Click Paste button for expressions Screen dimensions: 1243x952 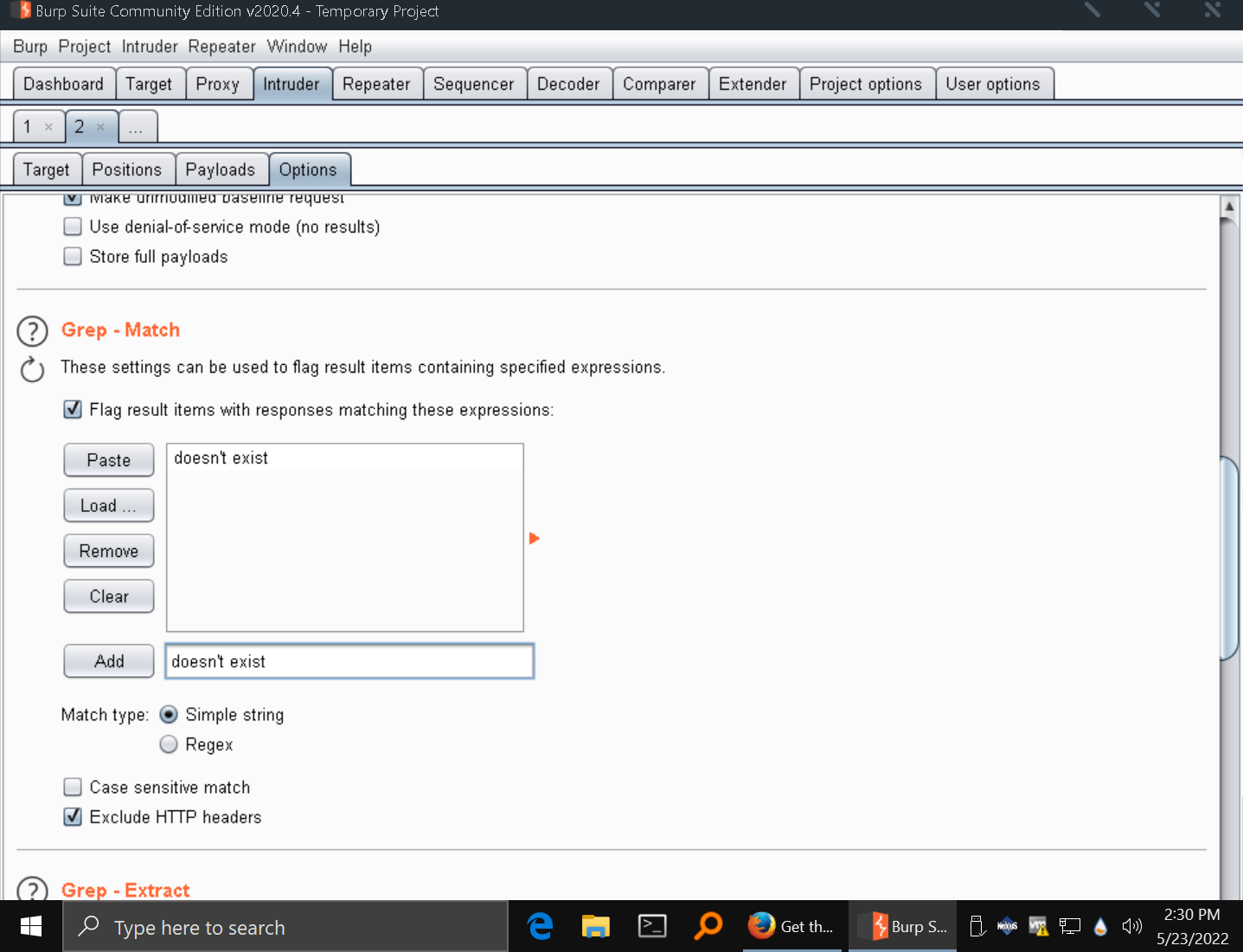pos(109,460)
